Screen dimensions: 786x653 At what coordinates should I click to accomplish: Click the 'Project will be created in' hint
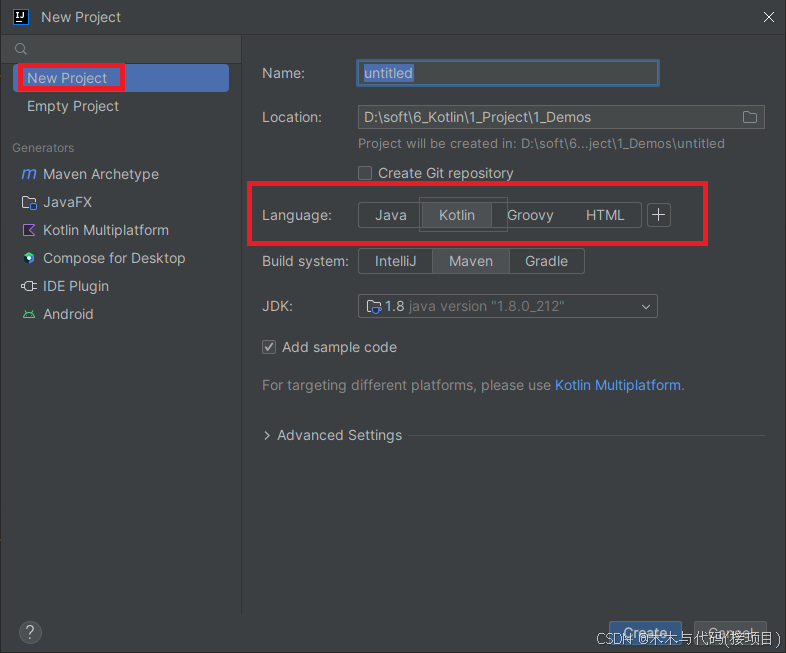[x=541, y=144]
